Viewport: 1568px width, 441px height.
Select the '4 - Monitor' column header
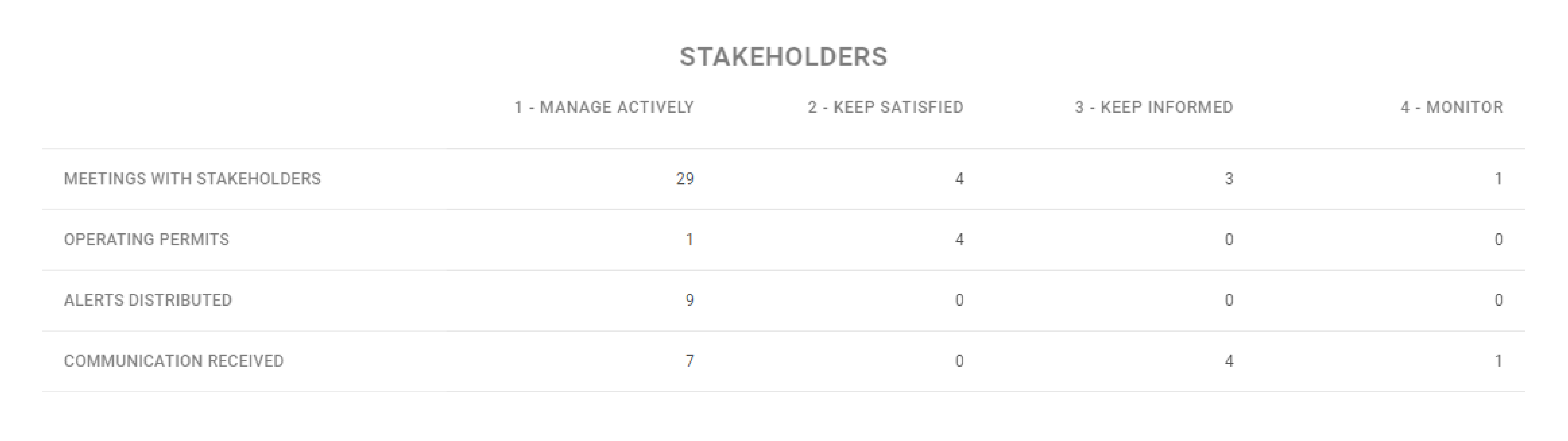click(1452, 107)
